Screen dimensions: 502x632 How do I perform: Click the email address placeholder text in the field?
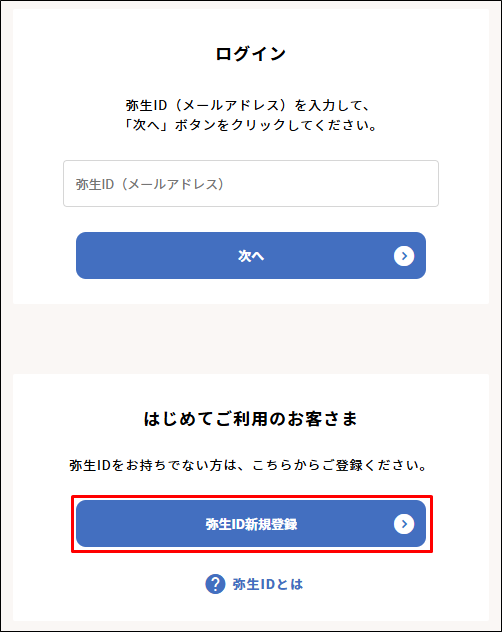click(x=150, y=184)
